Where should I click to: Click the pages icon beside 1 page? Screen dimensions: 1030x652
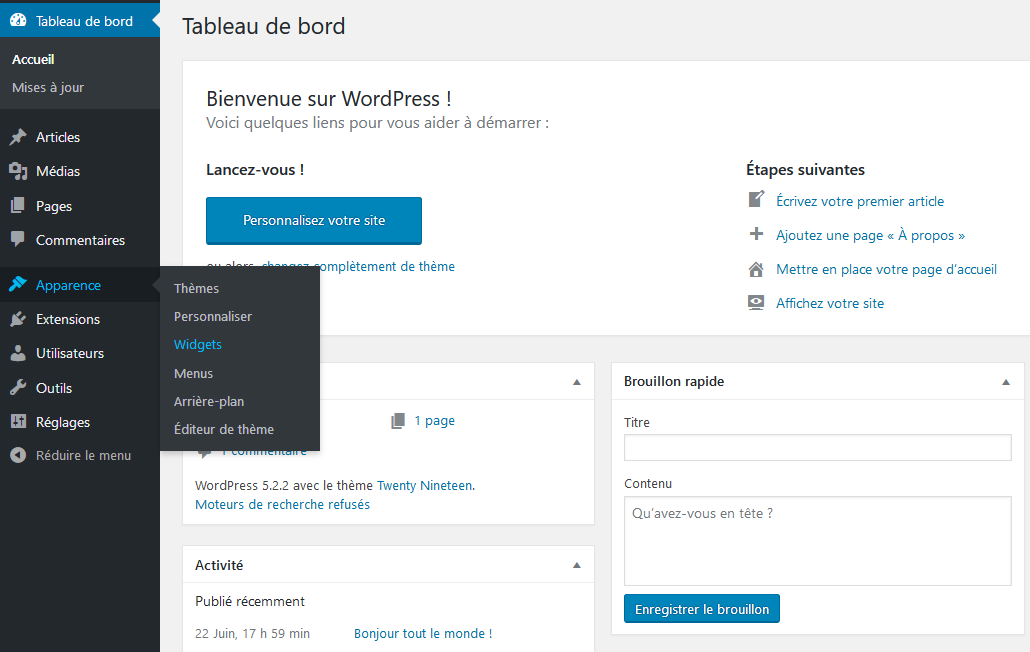click(x=397, y=421)
